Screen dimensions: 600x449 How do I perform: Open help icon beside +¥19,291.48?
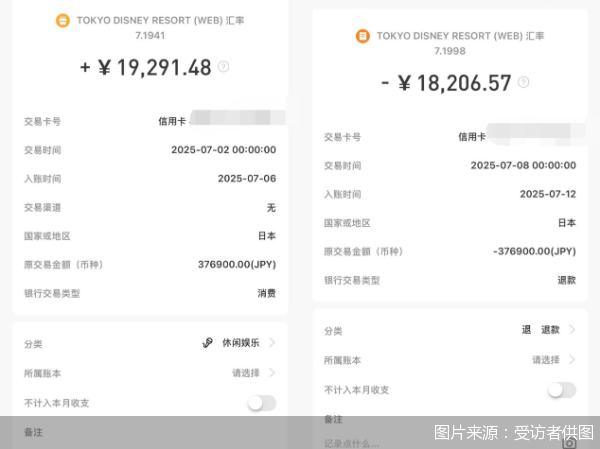(x=223, y=67)
